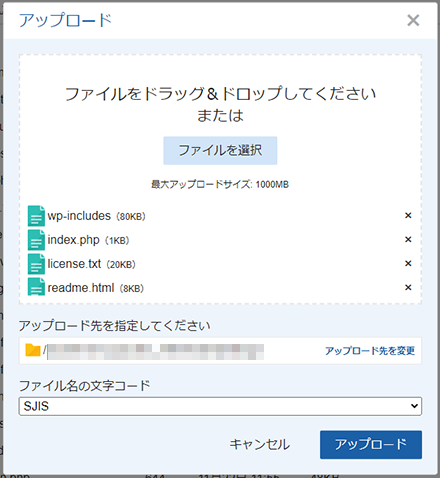440x478 pixels.
Task: Click アップロード先を変更 link
Action: 370,351
